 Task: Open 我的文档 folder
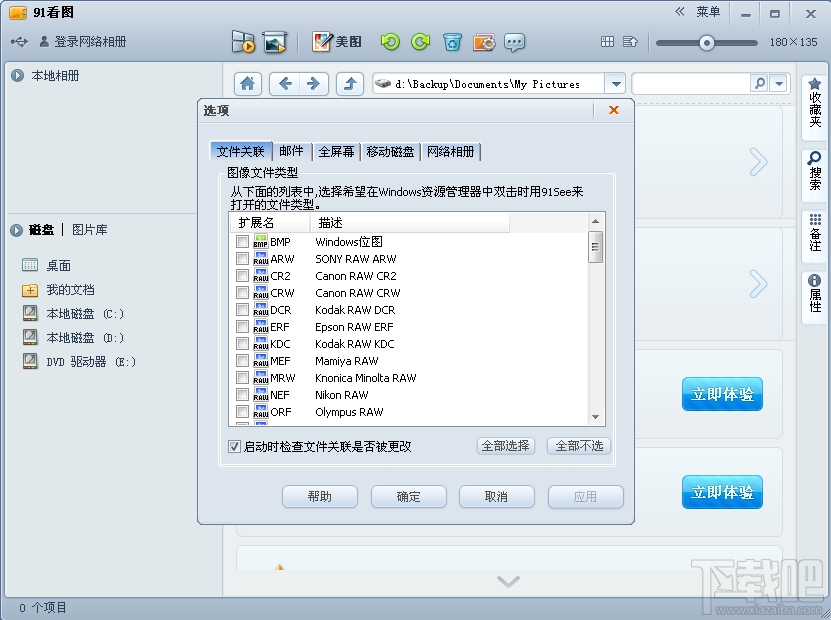[x=58, y=290]
